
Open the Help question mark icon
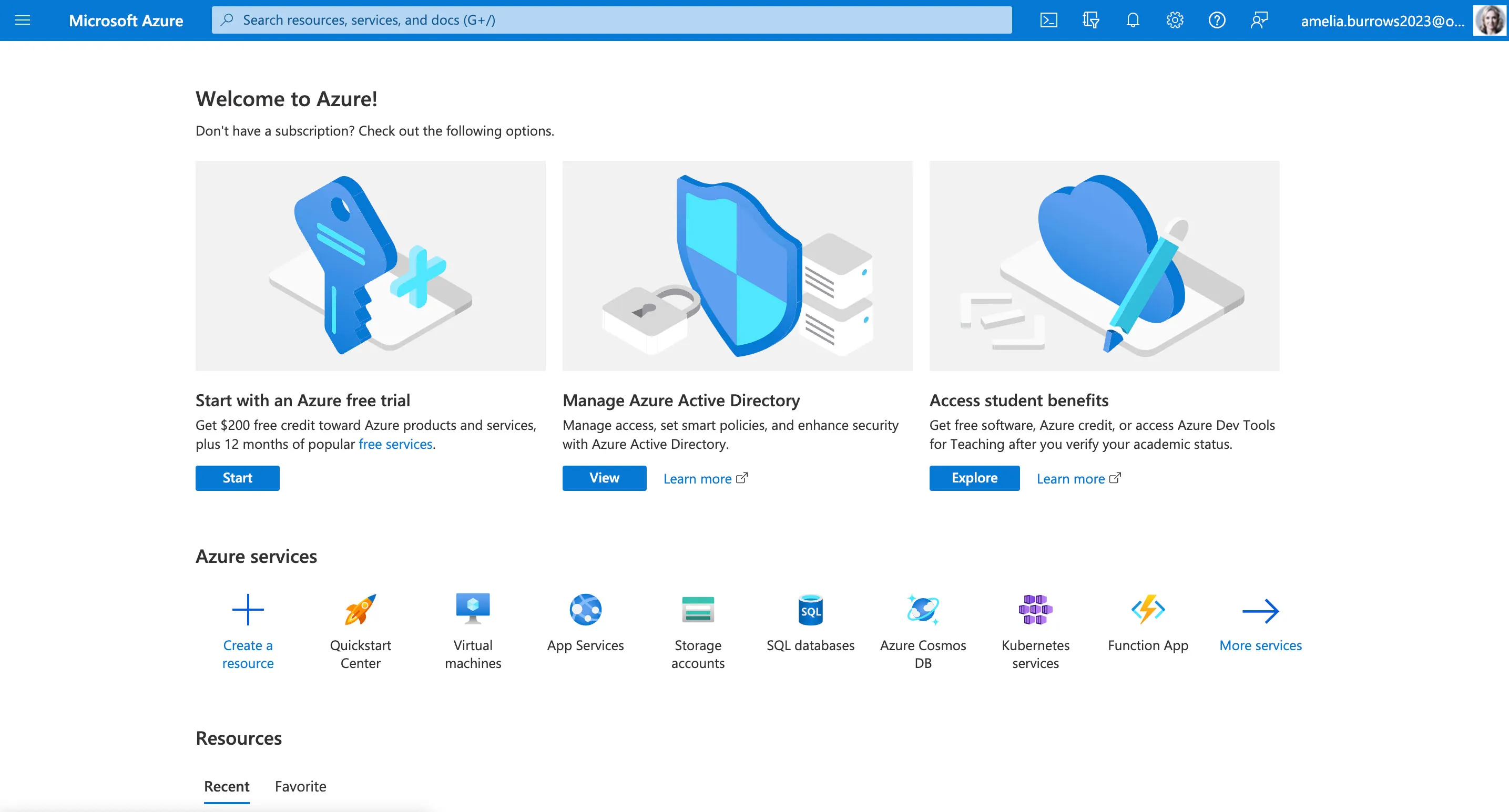tap(1217, 20)
